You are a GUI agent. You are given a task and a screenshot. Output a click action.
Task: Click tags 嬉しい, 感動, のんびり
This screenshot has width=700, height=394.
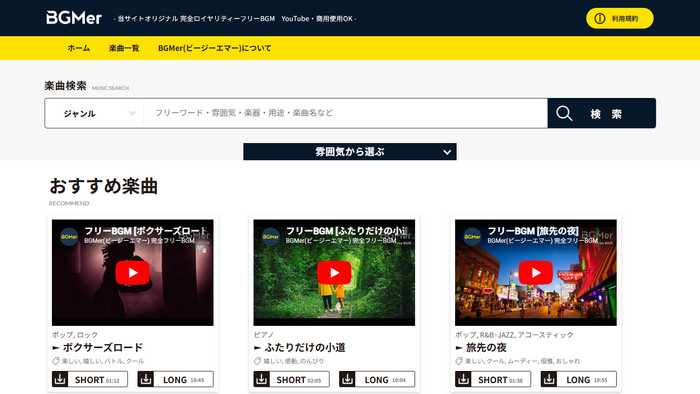point(294,361)
